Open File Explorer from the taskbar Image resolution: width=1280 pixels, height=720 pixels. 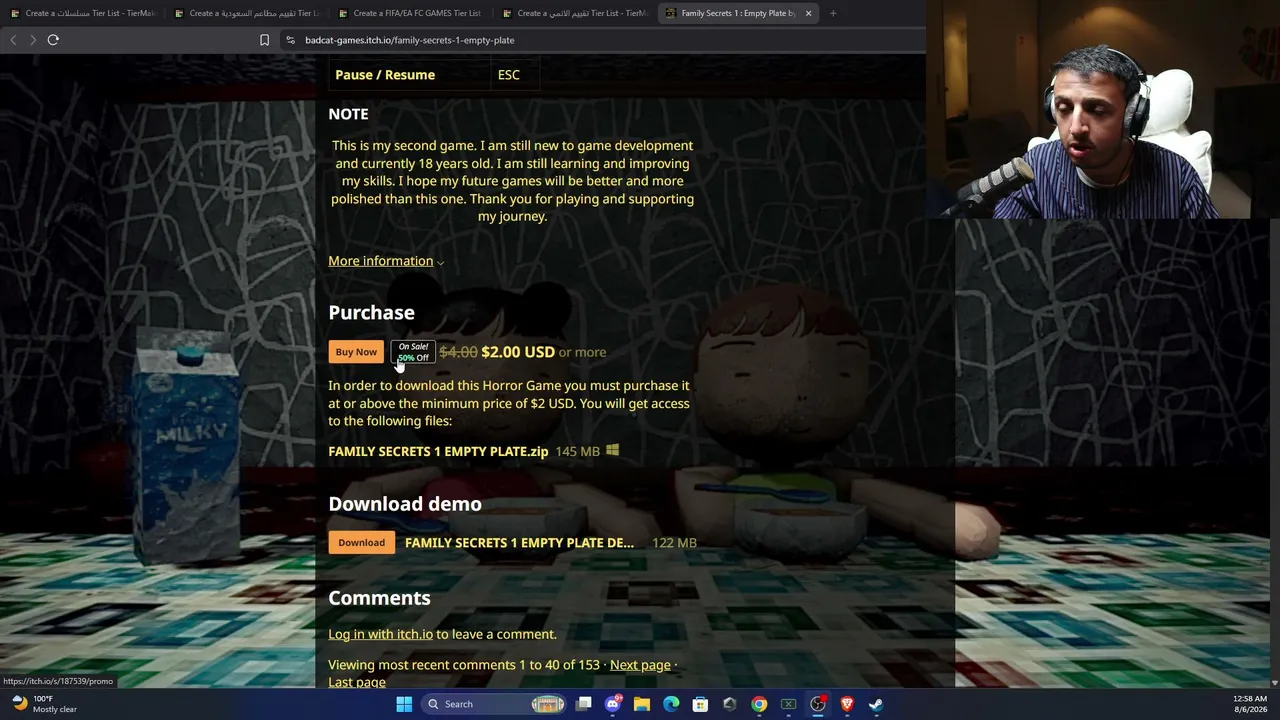(x=642, y=704)
